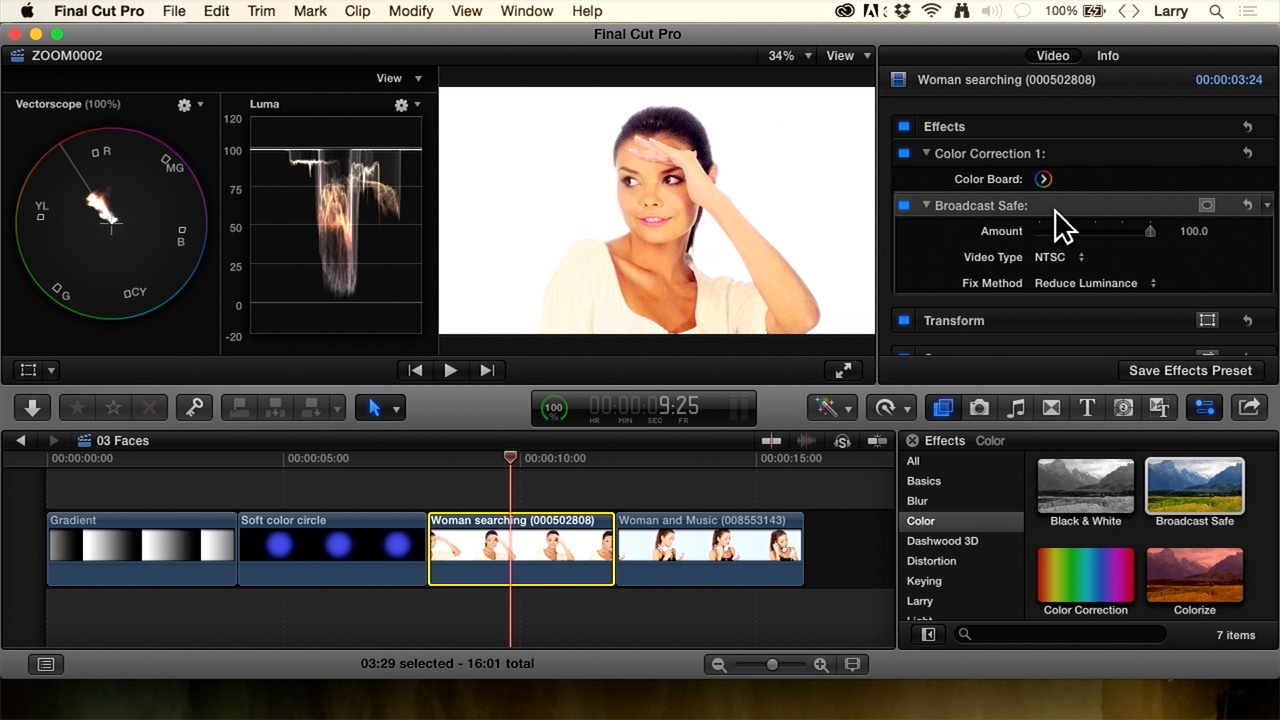Toggle the Inspector panel button

[x=1205, y=408]
